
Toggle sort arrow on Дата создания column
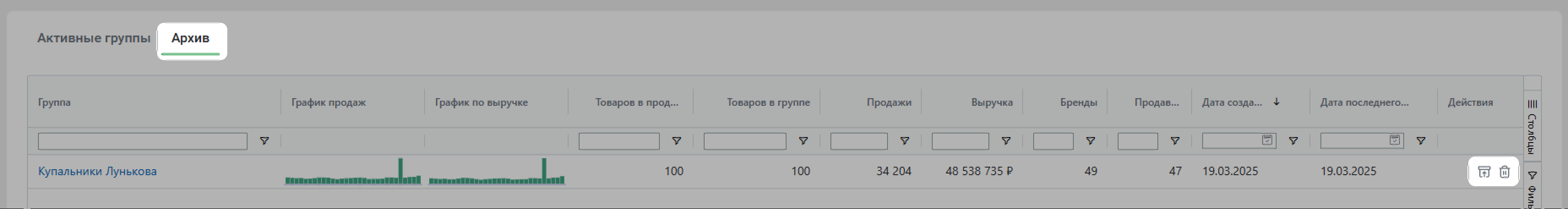pos(1277,102)
